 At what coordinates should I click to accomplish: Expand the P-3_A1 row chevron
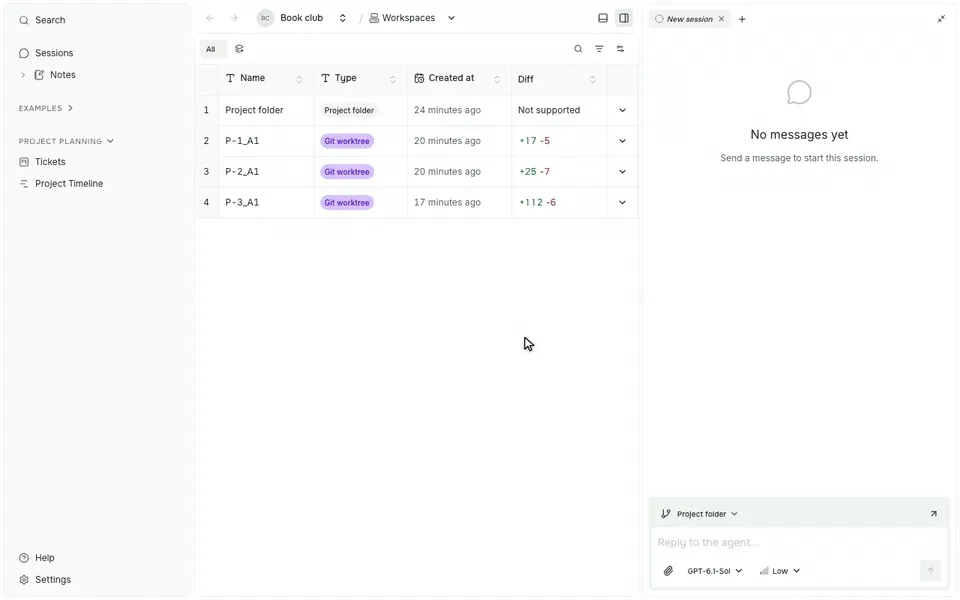pos(622,203)
